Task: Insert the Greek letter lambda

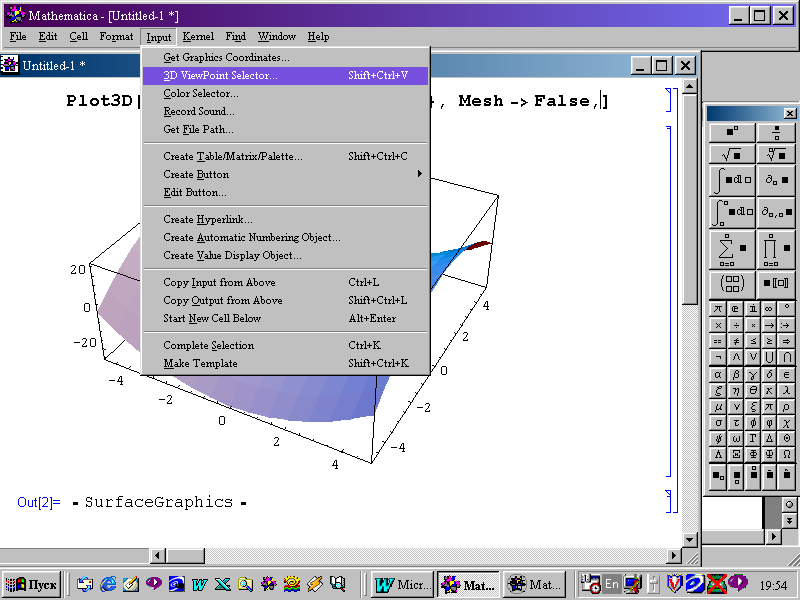Action: coord(786,390)
